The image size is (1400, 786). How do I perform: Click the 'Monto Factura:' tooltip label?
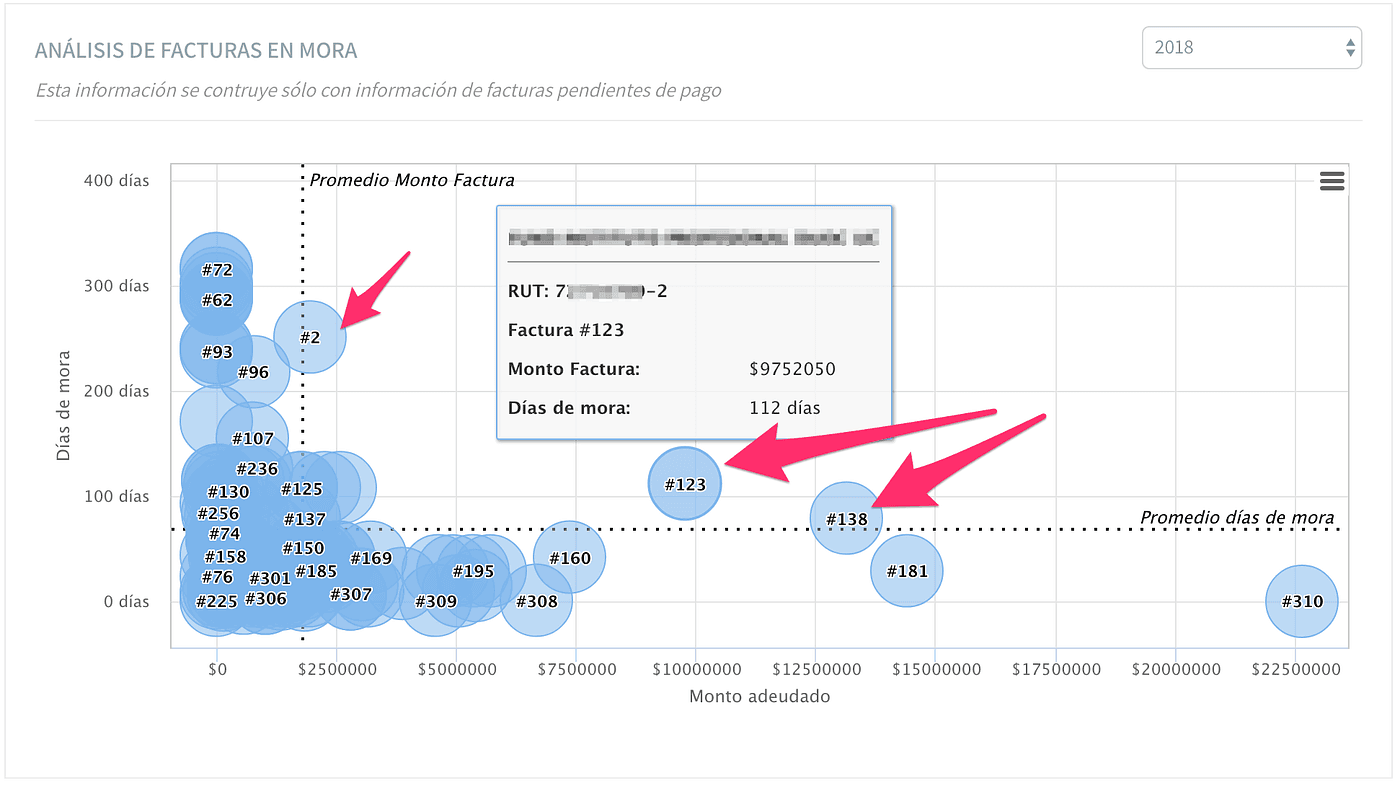[x=574, y=369]
